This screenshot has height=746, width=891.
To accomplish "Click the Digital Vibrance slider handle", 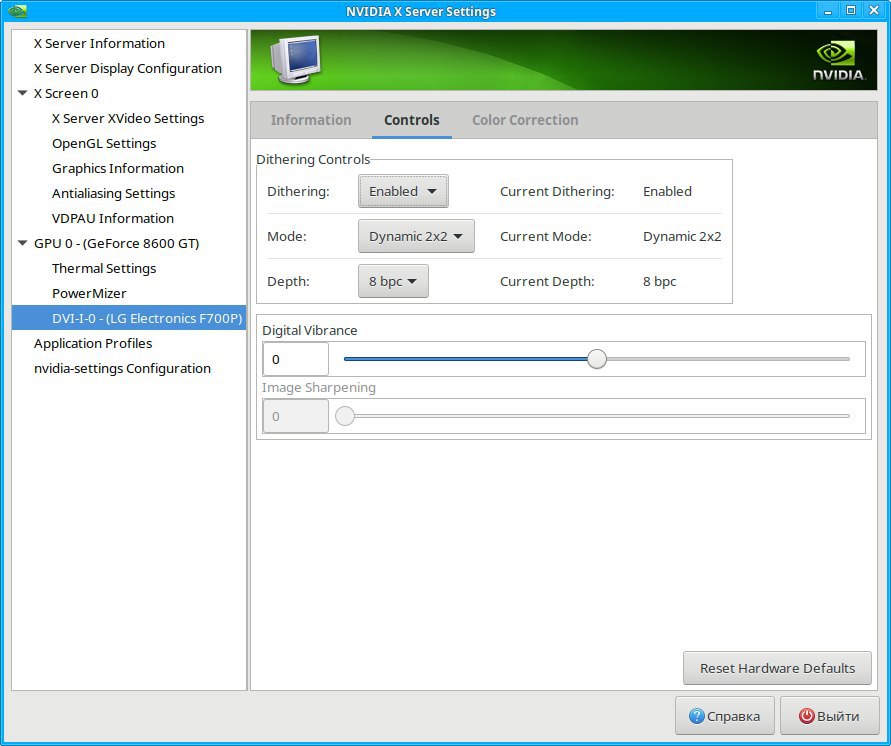I will coord(597,359).
